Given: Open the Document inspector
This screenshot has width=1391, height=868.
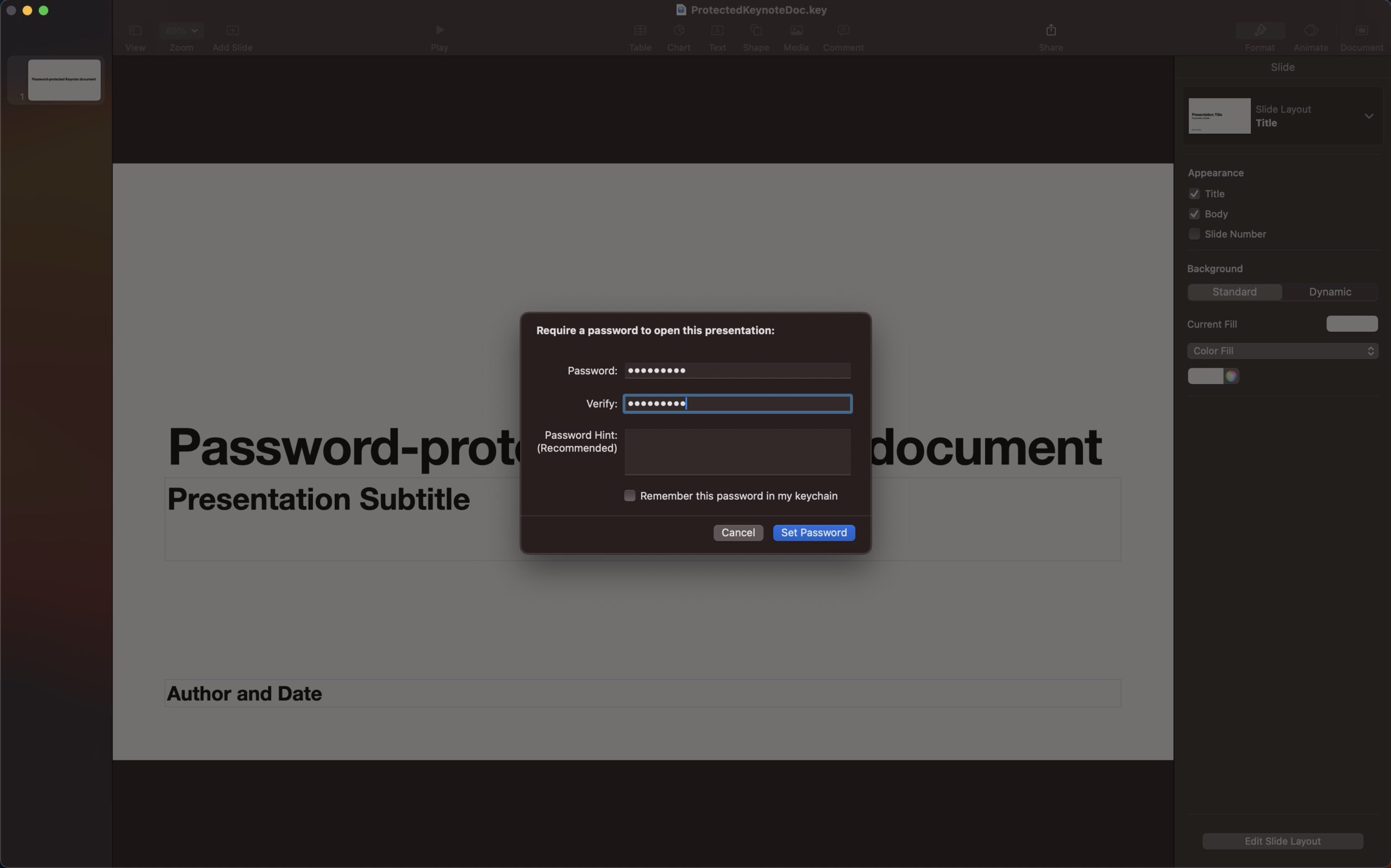Looking at the screenshot, I should 1362,30.
